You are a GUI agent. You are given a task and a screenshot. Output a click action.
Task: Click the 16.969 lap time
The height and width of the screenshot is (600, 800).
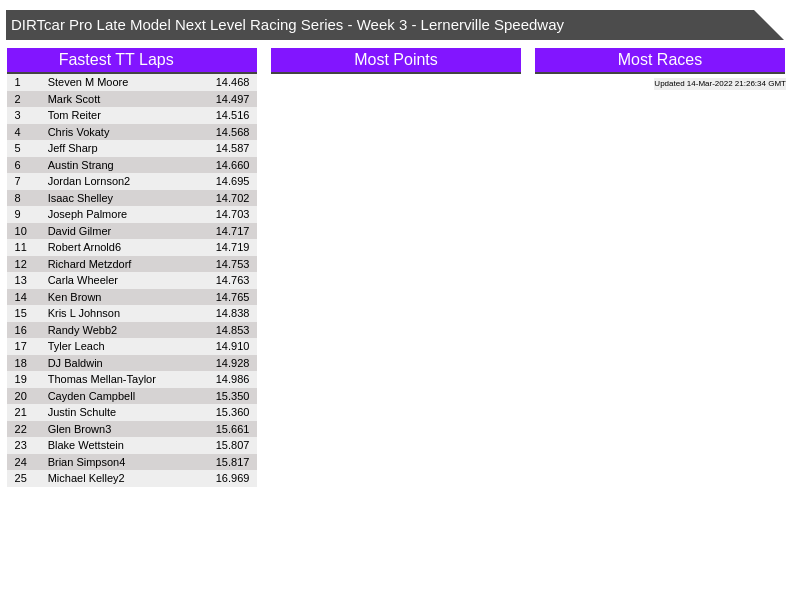(x=232, y=478)
